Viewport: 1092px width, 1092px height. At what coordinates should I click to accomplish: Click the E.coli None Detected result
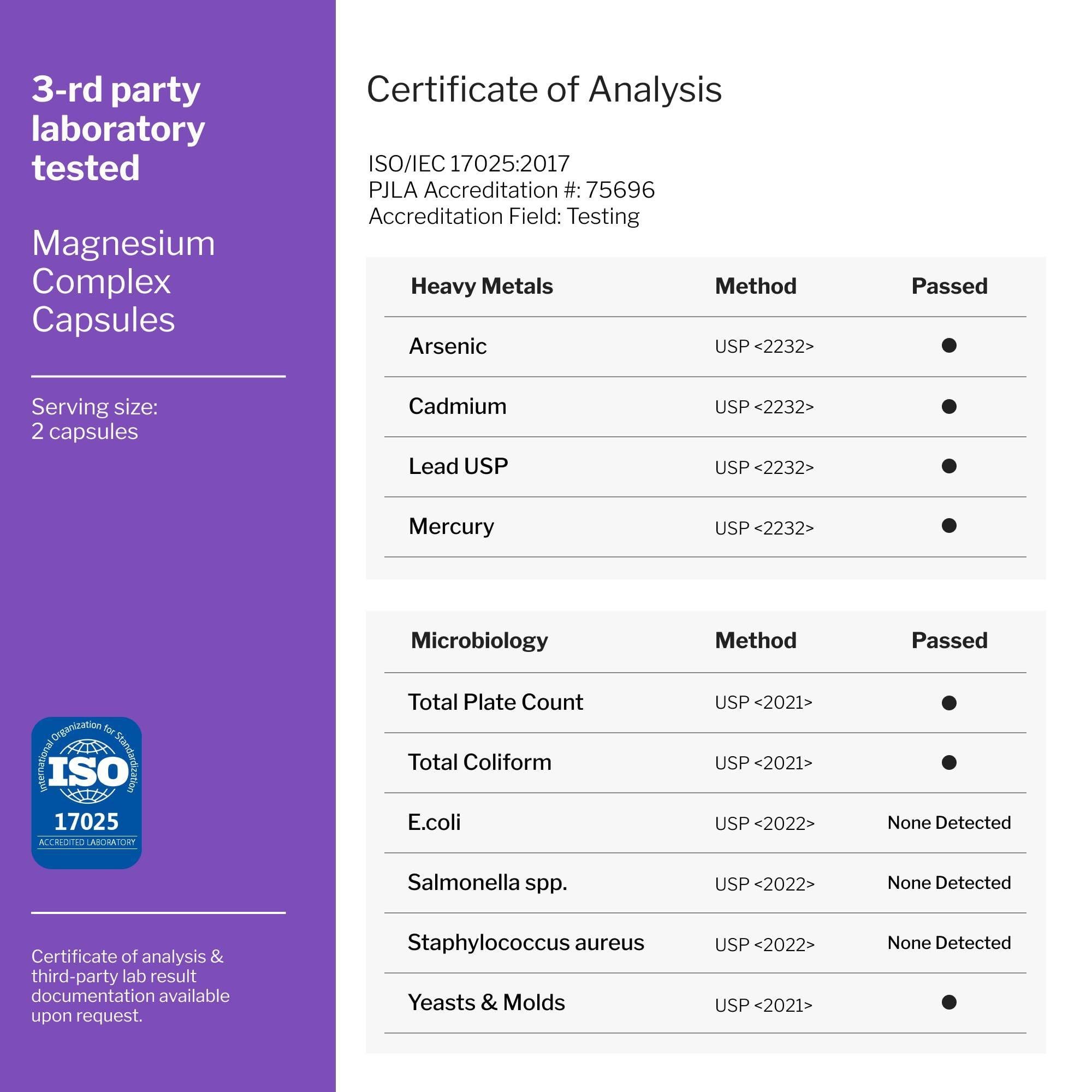click(949, 822)
